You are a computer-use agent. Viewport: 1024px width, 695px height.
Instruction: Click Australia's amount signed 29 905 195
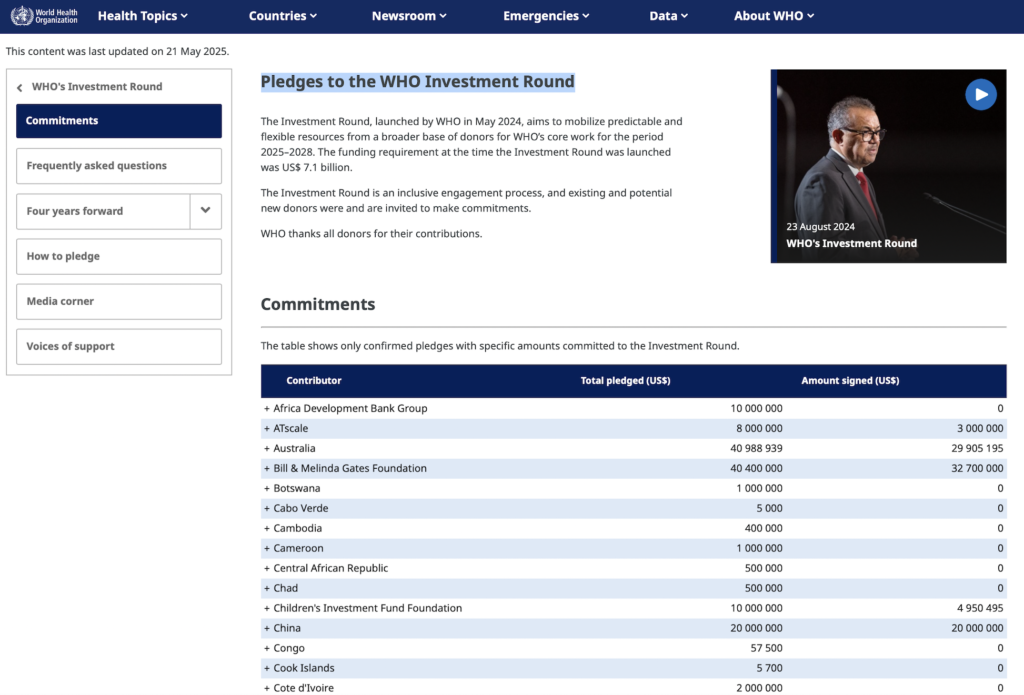pos(977,449)
